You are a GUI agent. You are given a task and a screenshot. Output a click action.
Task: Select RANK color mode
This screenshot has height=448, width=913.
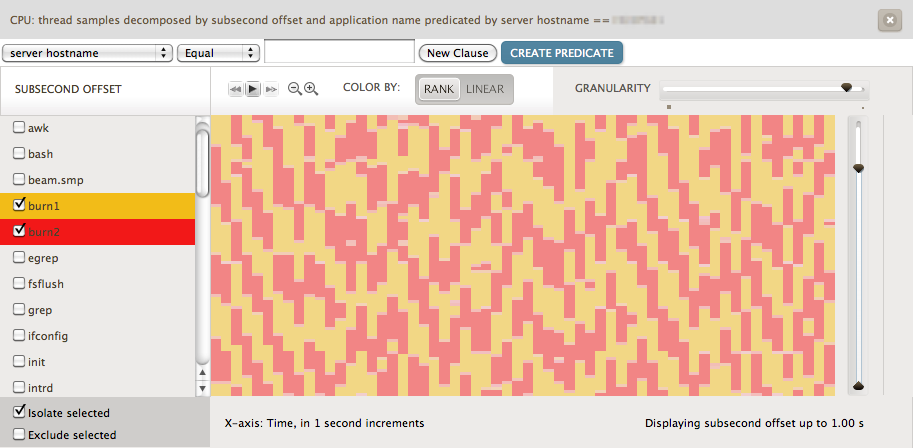click(439, 89)
